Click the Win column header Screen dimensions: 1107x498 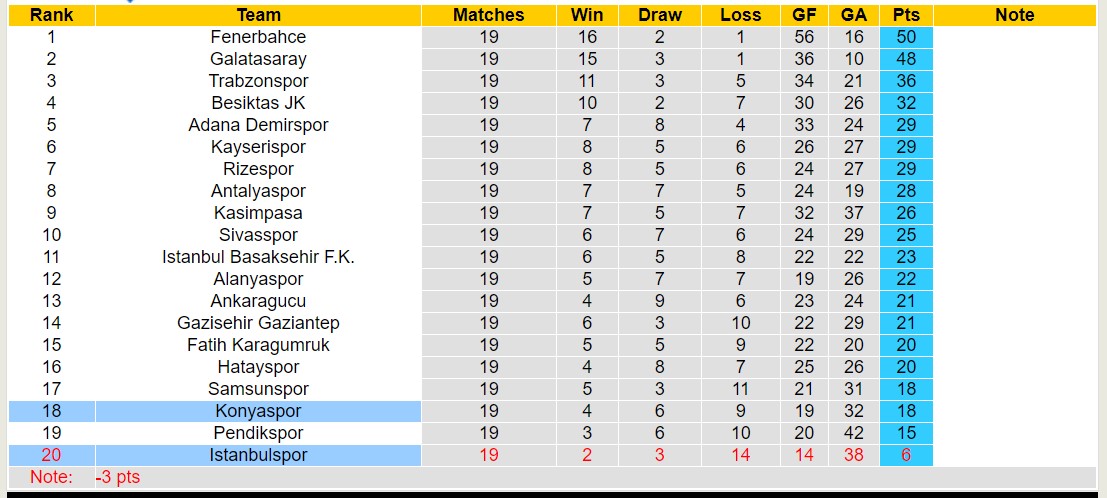click(x=587, y=15)
